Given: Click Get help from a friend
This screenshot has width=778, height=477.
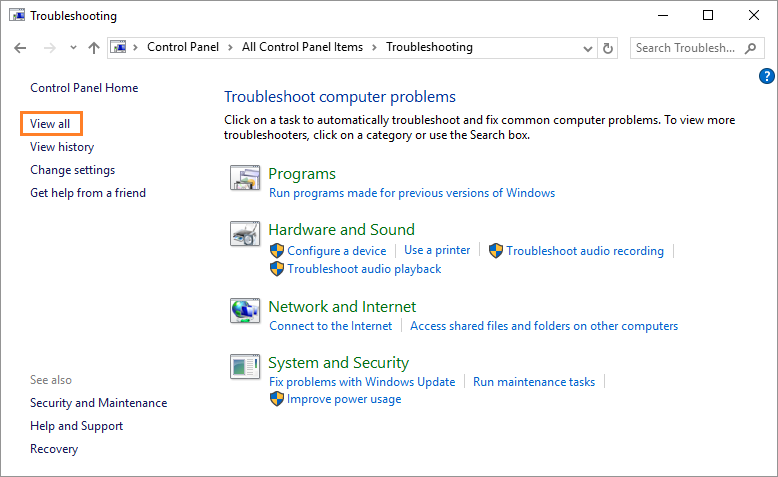Looking at the screenshot, I should coord(88,193).
